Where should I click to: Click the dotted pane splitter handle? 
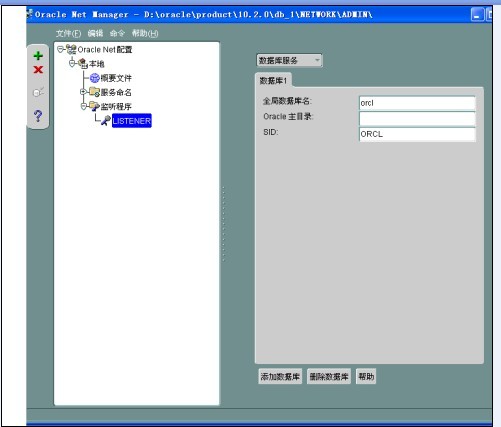click(x=224, y=224)
